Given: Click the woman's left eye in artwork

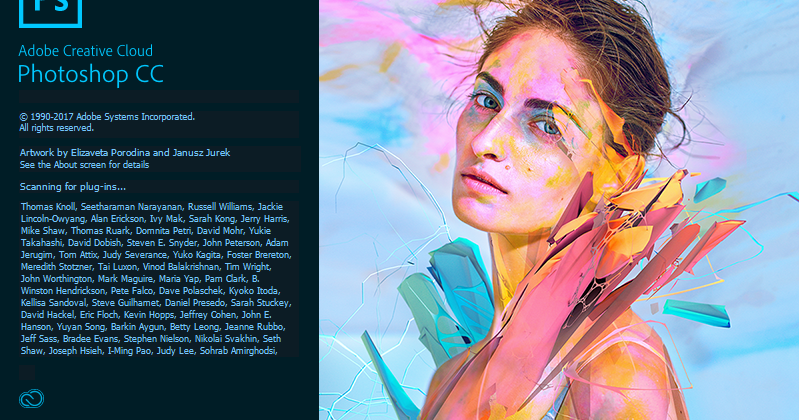Looking at the screenshot, I should click(546, 126).
